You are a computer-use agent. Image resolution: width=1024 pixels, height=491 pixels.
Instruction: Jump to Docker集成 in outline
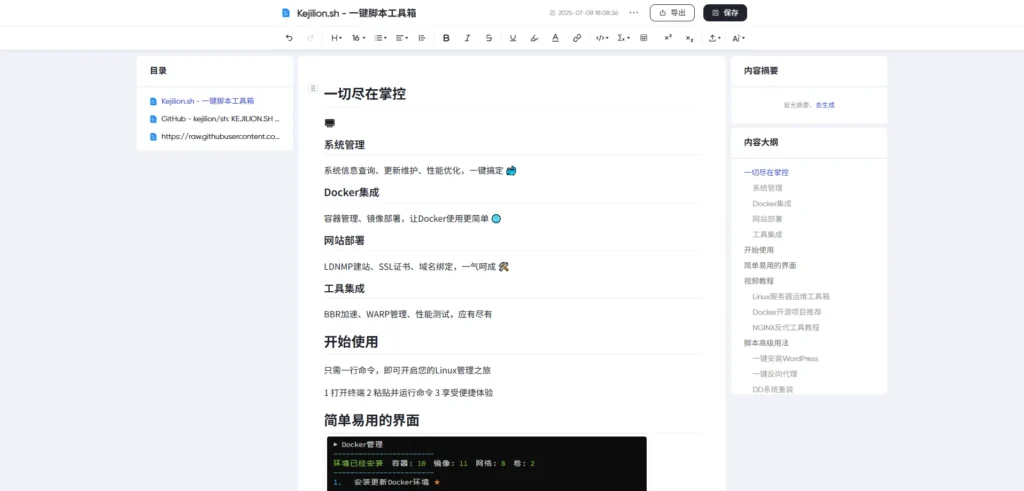tap(771, 204)
